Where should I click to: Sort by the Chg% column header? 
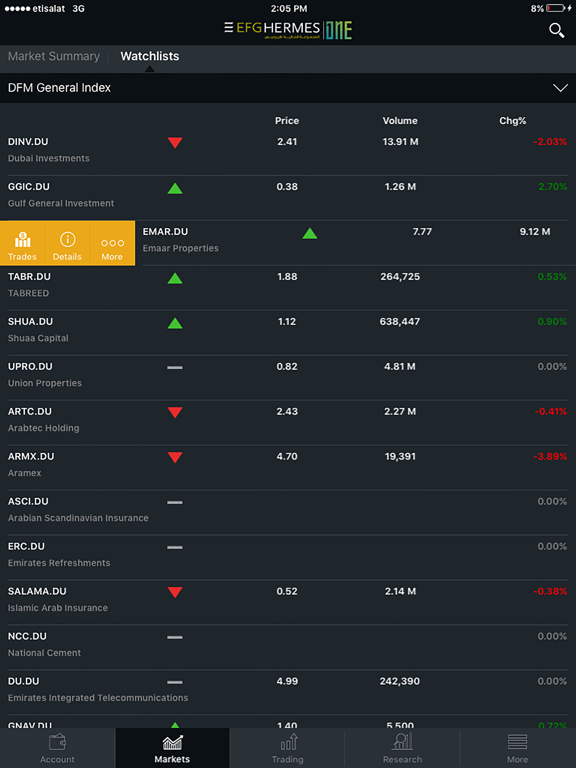(513, 120)
